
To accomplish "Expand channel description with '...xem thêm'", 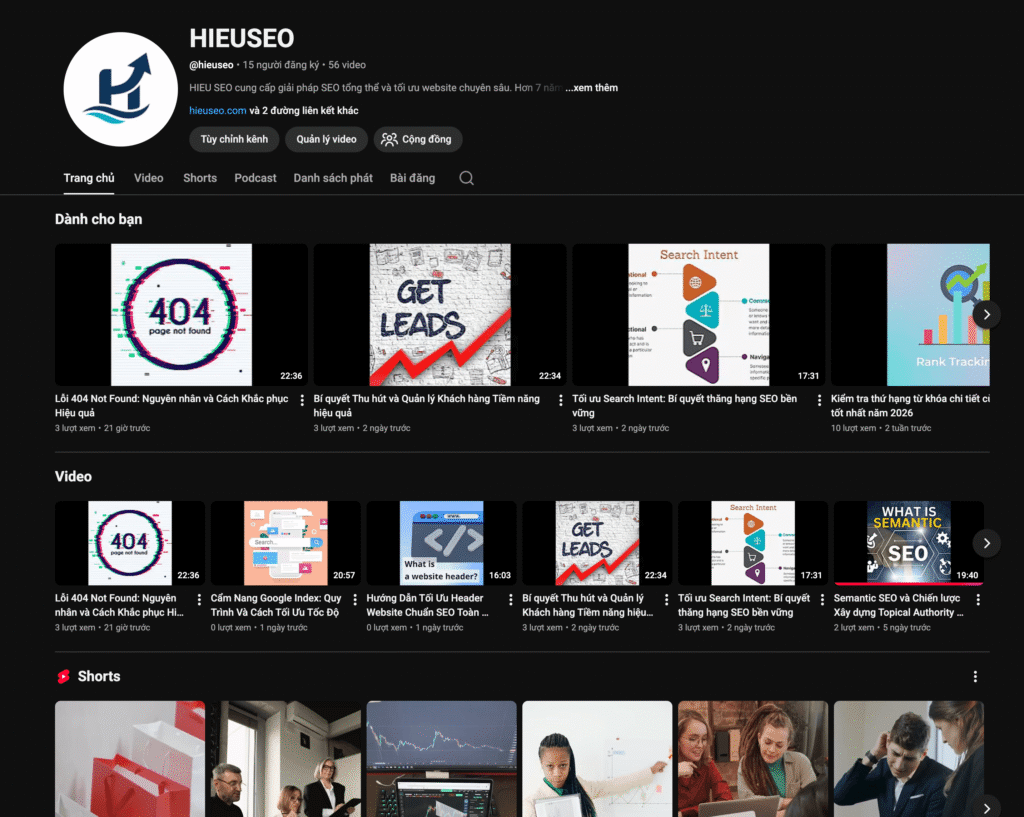I will pyautogui.click(x=592, y=88).
